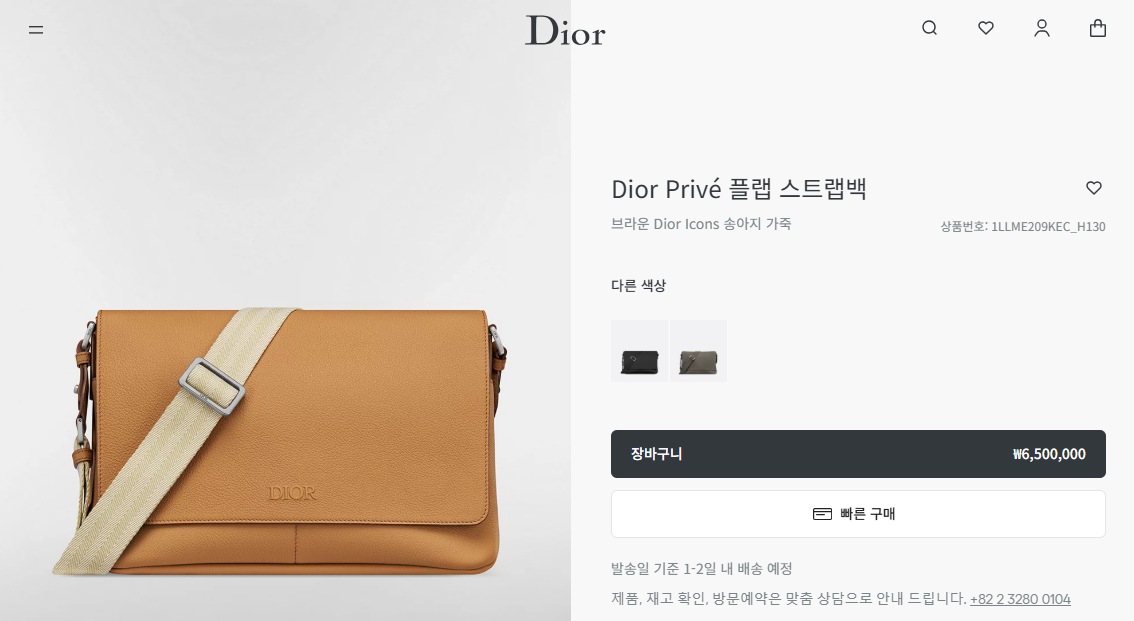The width and height of the screenshot is (1134, 621).
Task: Click the 빠른 구매 quick purchase button
Action: coord(858,514)
